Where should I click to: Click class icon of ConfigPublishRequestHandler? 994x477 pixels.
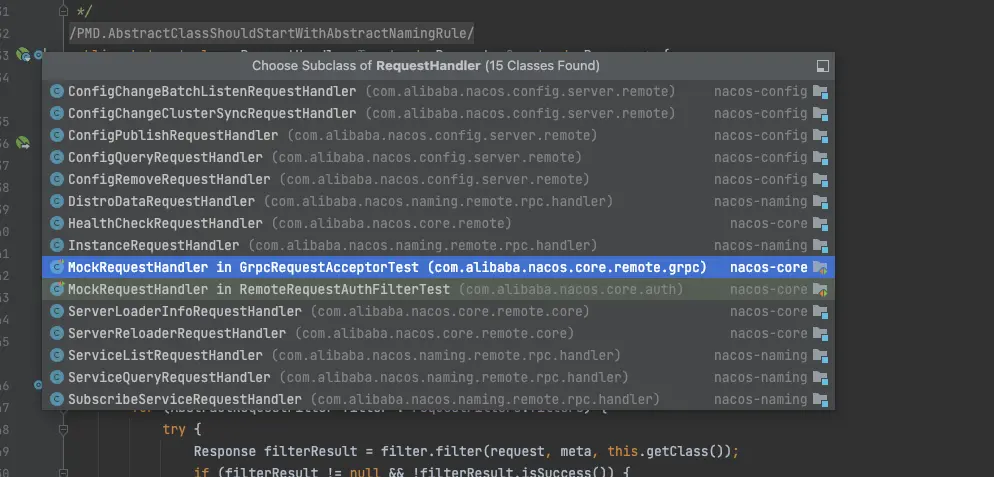coord(57,135)
